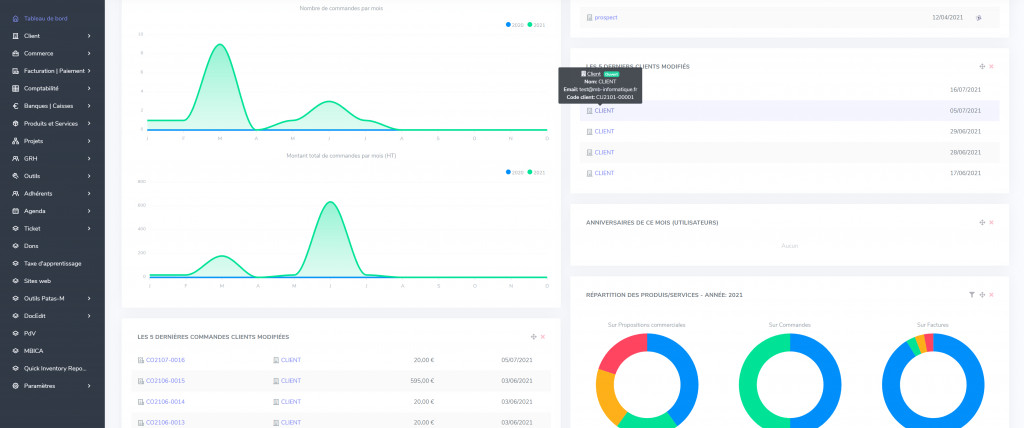
Task: Open Tableau de bord in sidebar
Action: [47, 18]
